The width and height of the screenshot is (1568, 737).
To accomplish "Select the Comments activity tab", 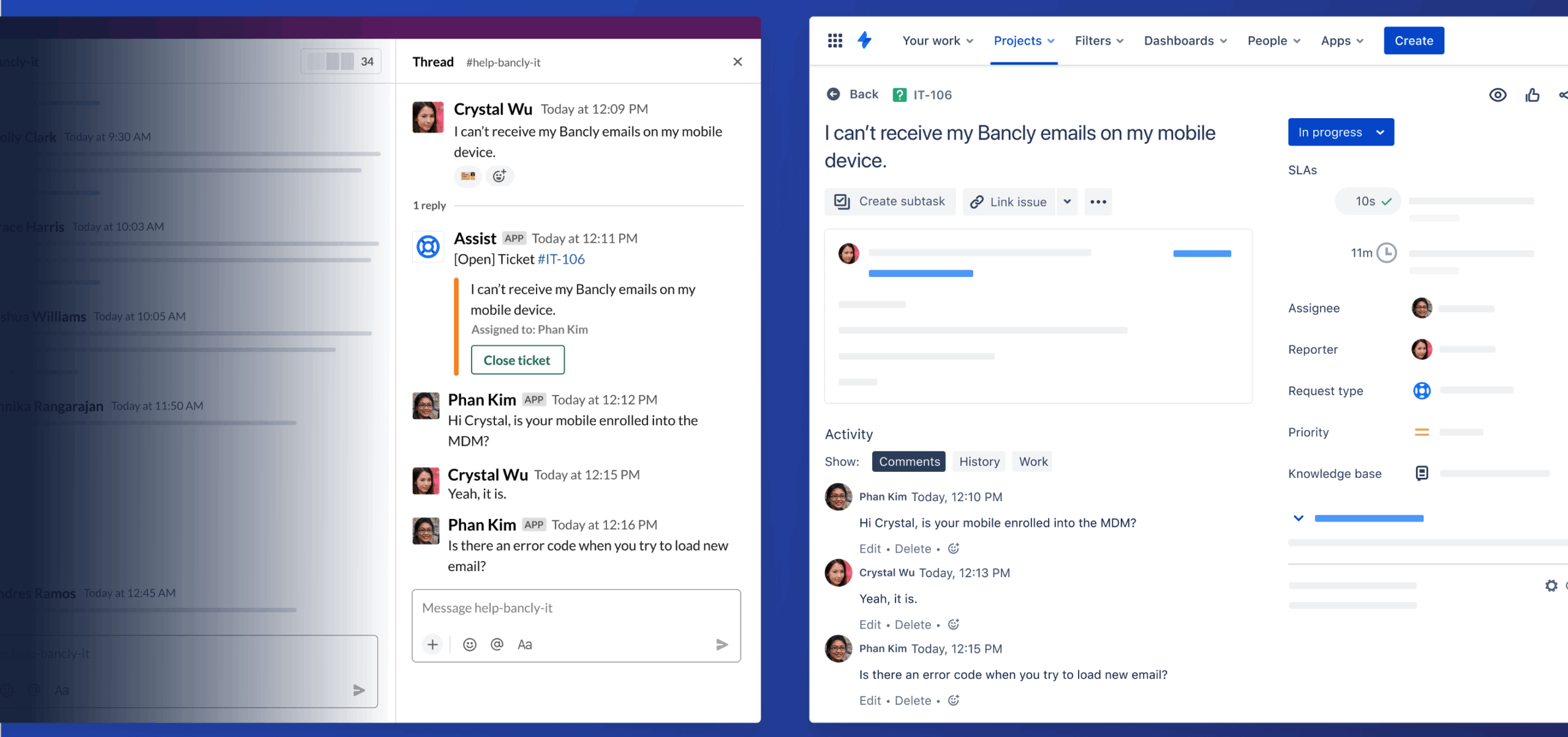I will click(909, 461).
